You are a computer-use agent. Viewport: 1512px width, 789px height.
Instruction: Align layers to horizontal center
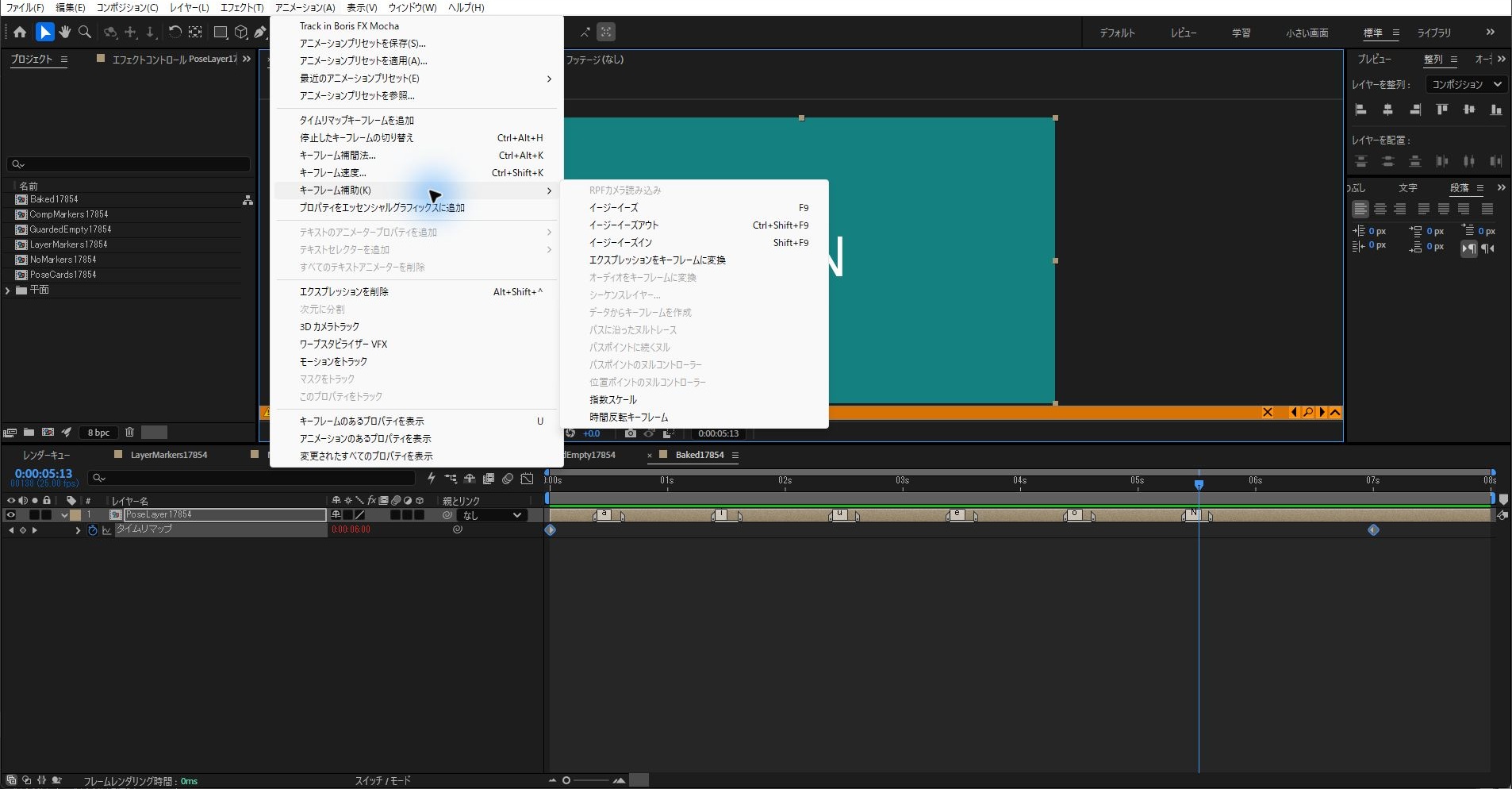[1388, 110]
